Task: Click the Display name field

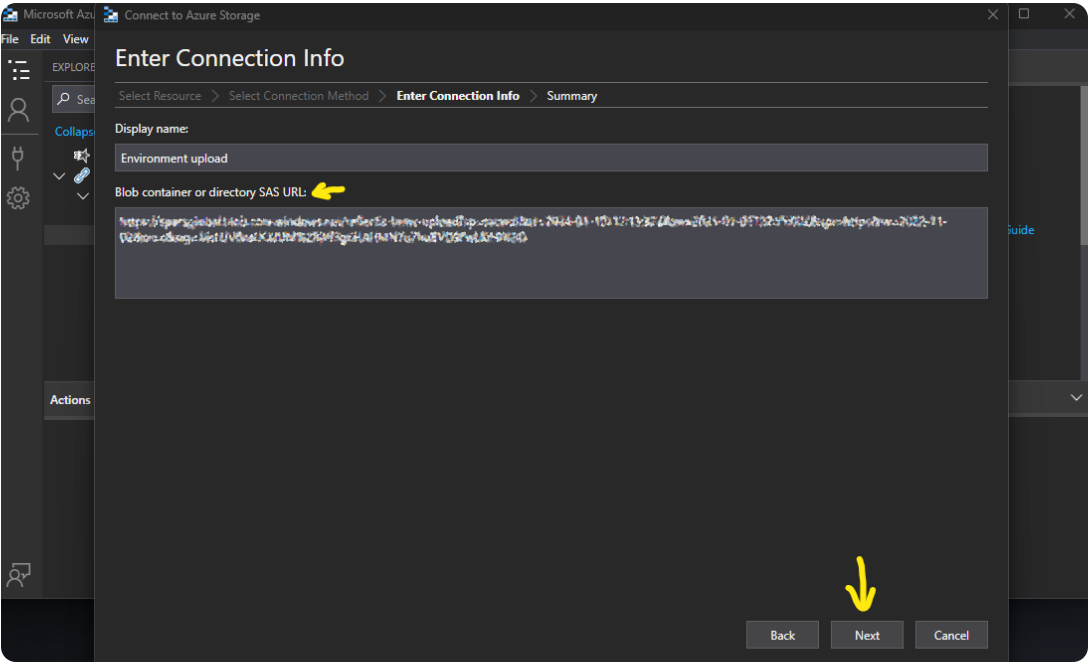Action: (x=550, y=158)
